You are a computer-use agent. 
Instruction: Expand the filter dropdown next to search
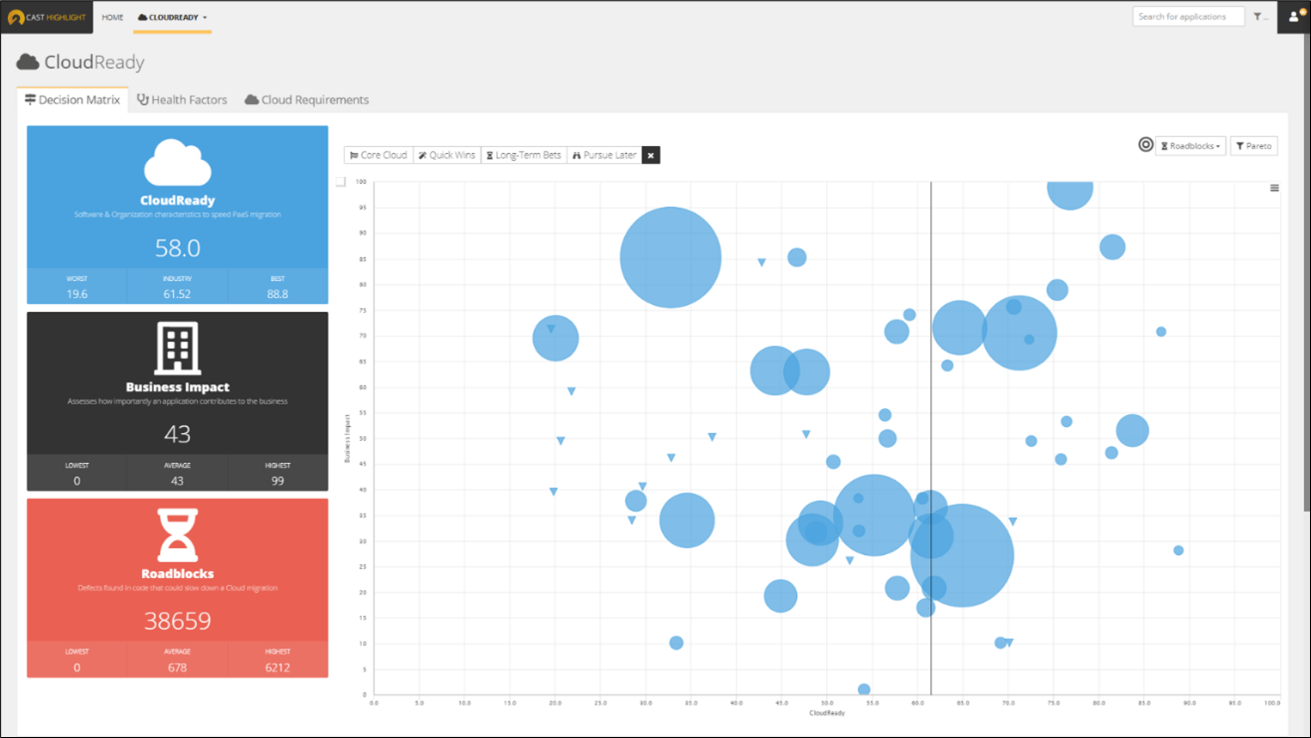[x=1260, y=16]
